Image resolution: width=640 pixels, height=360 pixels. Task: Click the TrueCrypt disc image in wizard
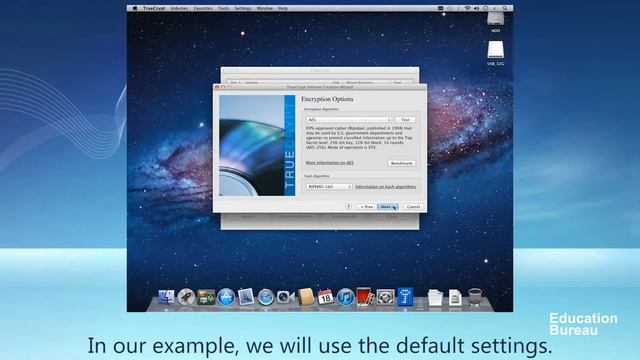point(257,145)
